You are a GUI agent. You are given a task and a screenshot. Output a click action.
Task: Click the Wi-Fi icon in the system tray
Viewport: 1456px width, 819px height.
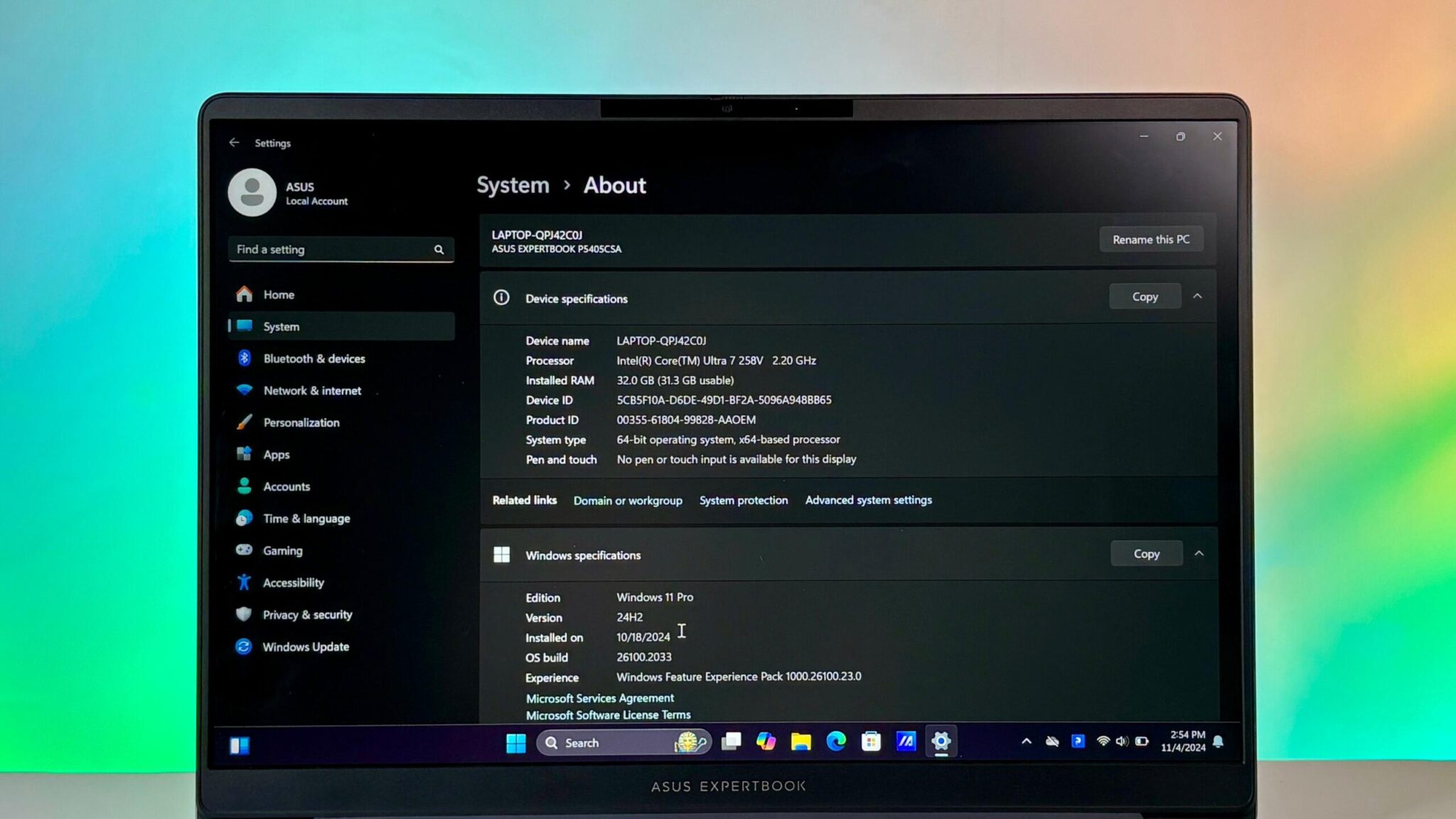[x=1103, y=742]
